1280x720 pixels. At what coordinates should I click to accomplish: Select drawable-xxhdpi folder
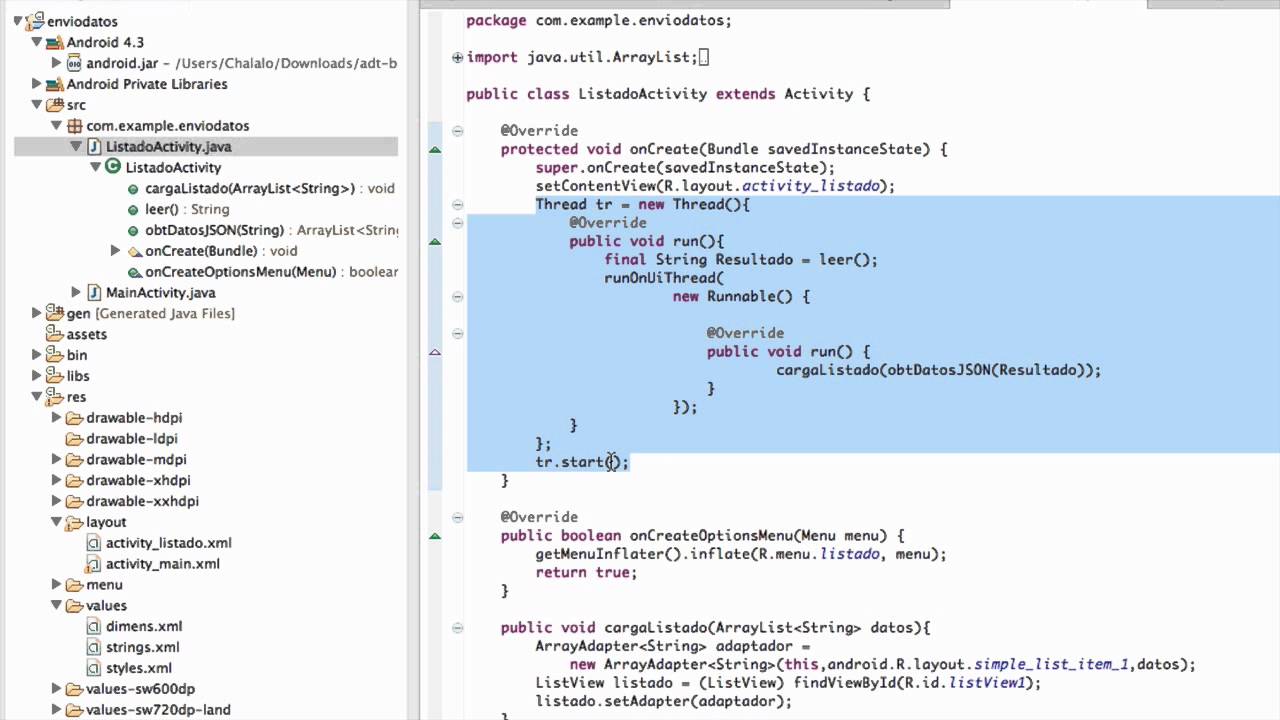click(x=142, y=501)
